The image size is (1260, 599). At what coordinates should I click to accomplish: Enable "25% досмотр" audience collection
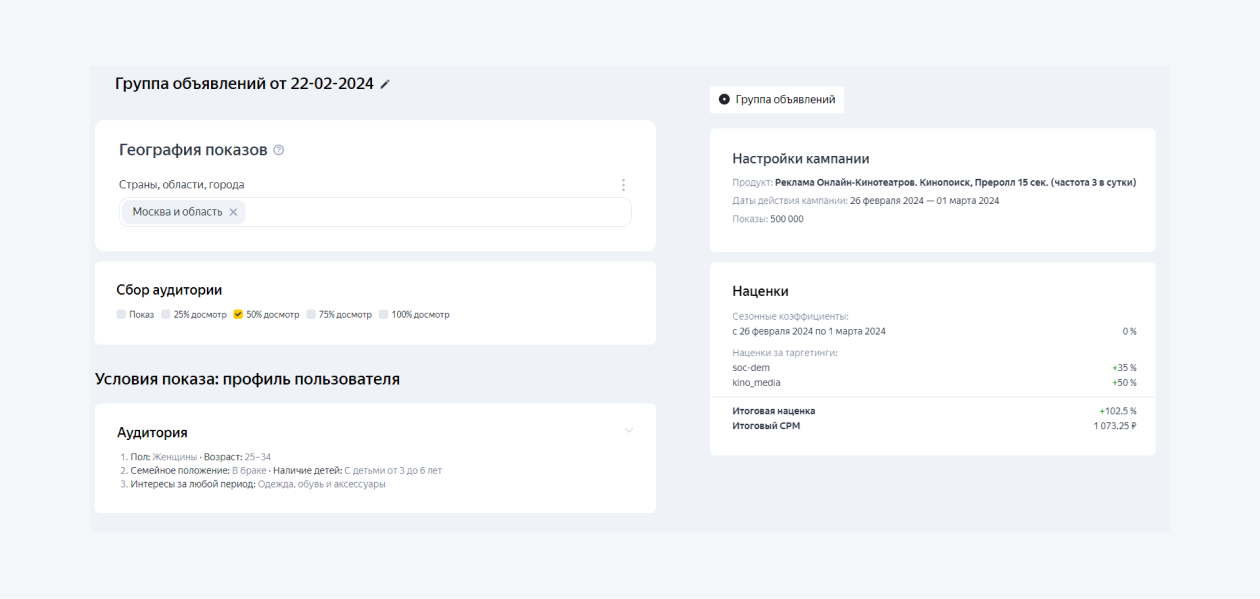coord(167,314)
